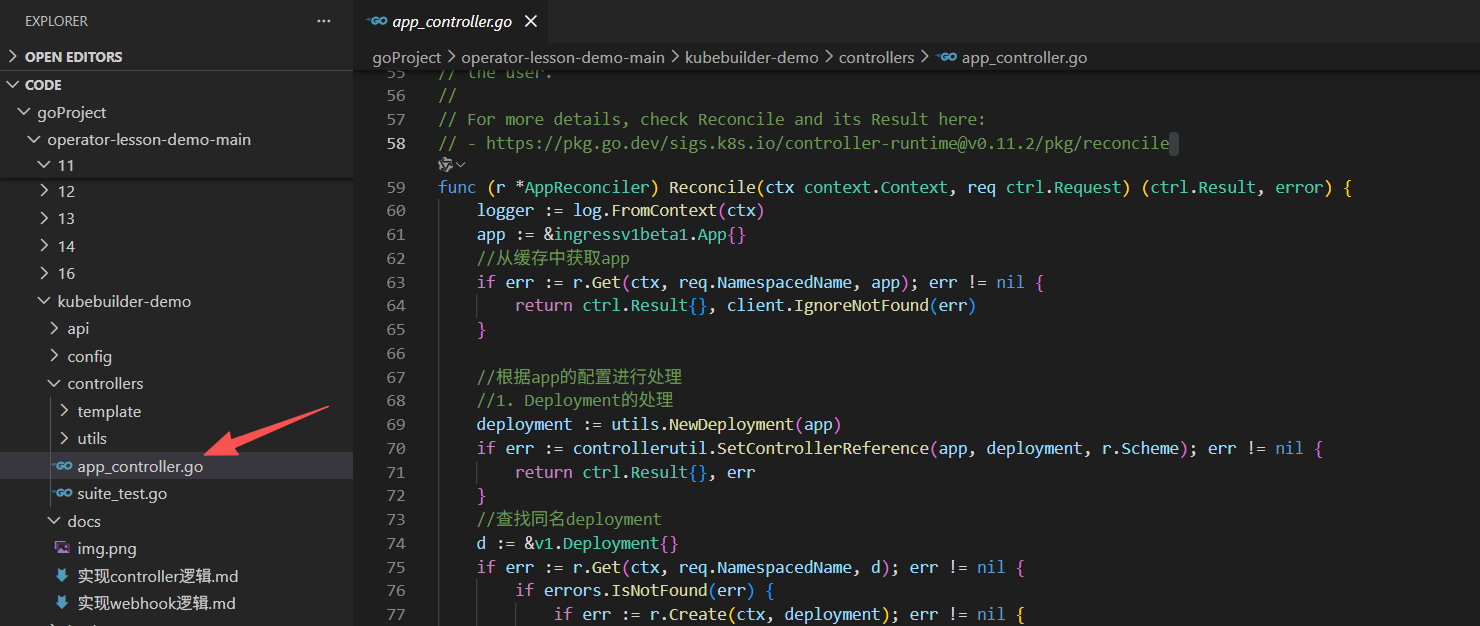The image size is (1480, 626).
Task: Open the Explorer more actions ellipsis menu
Action: 323,21
